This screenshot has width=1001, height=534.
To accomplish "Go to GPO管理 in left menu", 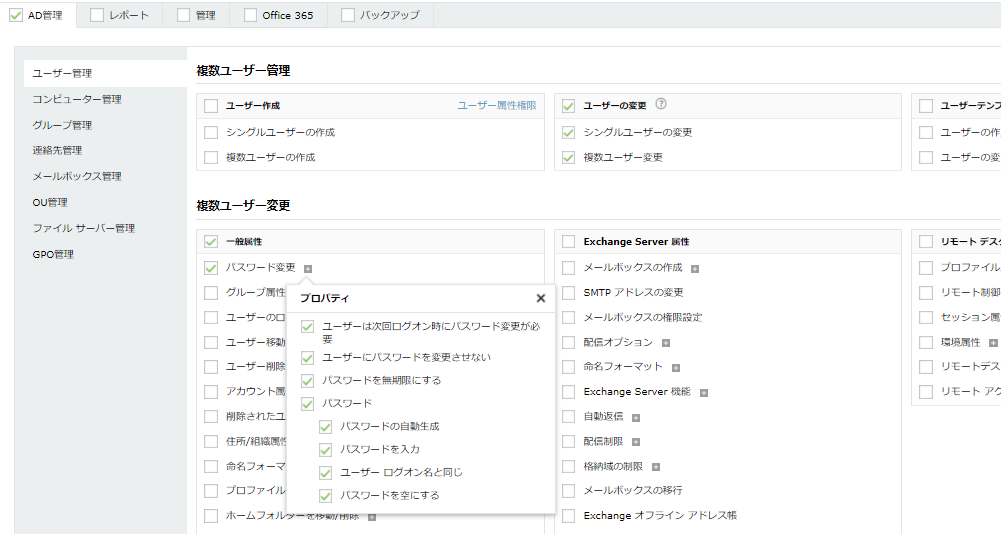I will point(53,254).
